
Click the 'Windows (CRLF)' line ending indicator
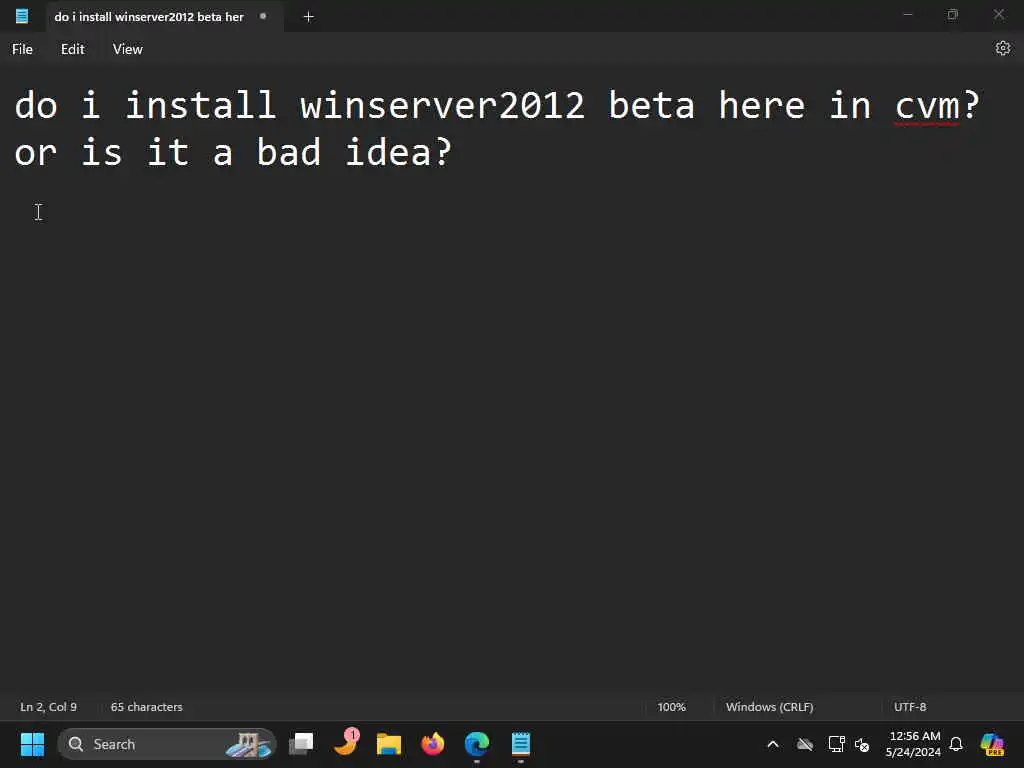click(x=769, y=707)
